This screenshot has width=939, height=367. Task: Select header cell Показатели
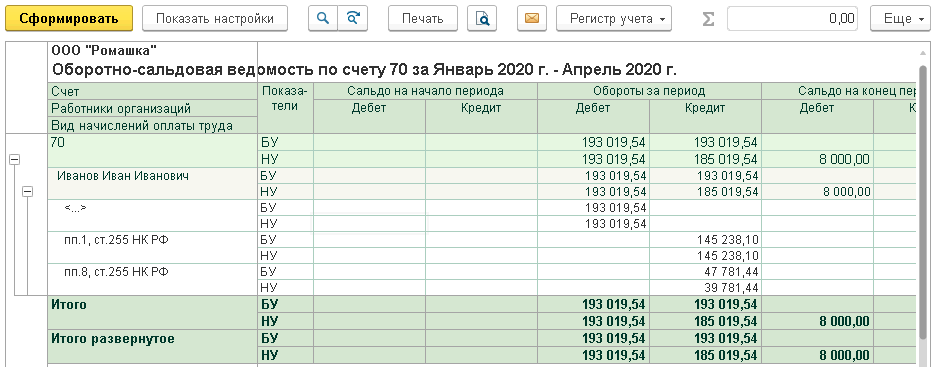286,108
